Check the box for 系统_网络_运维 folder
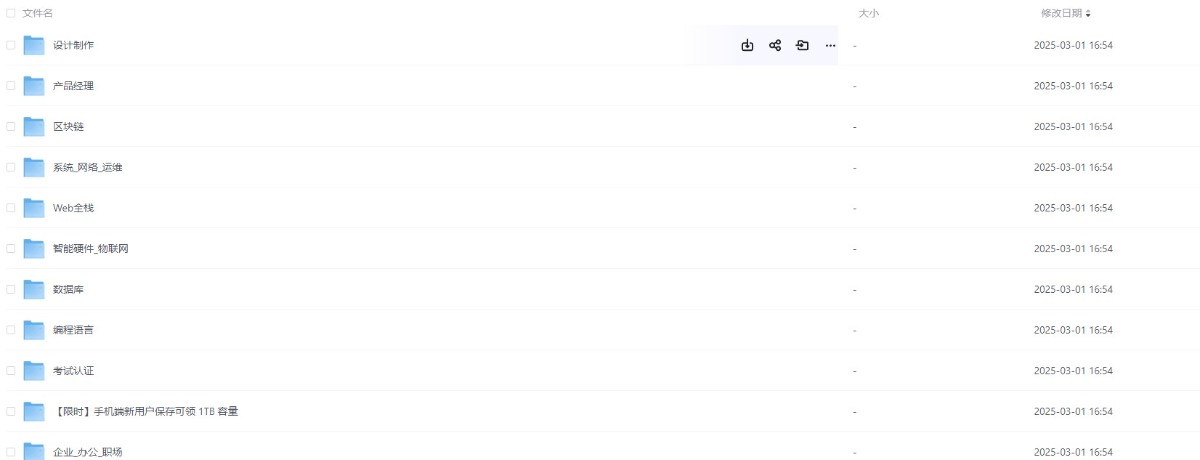Screen dimensions: 1200x460 coord(11,167)
